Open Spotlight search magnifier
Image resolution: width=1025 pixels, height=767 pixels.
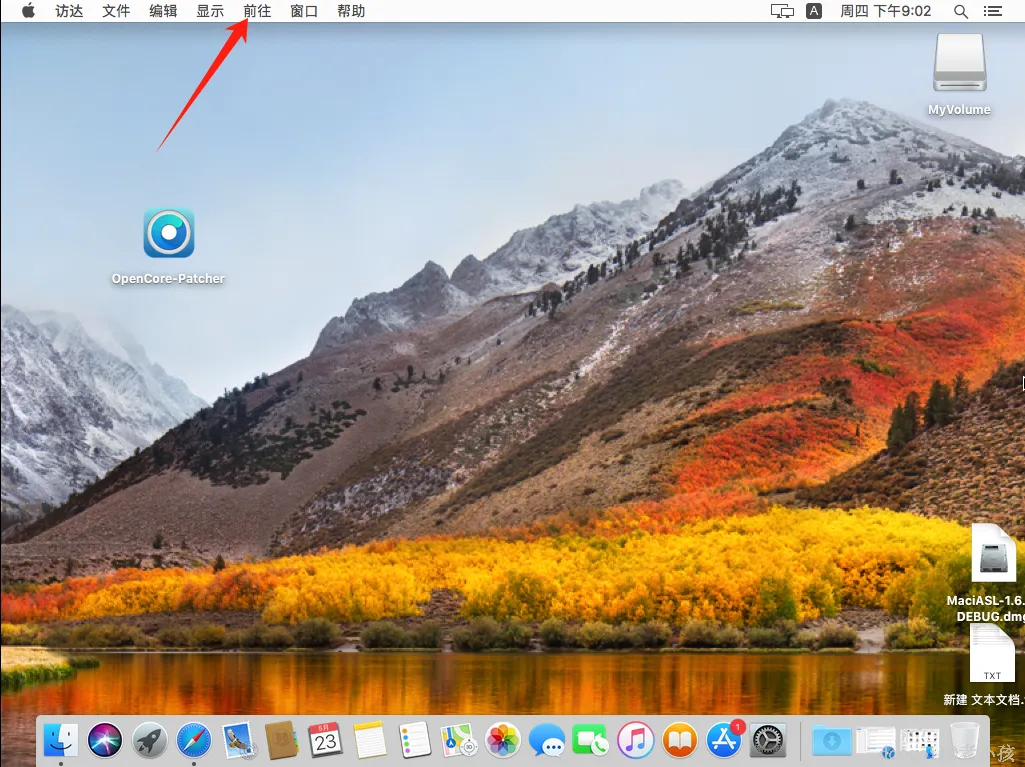[x=960, y=11]
